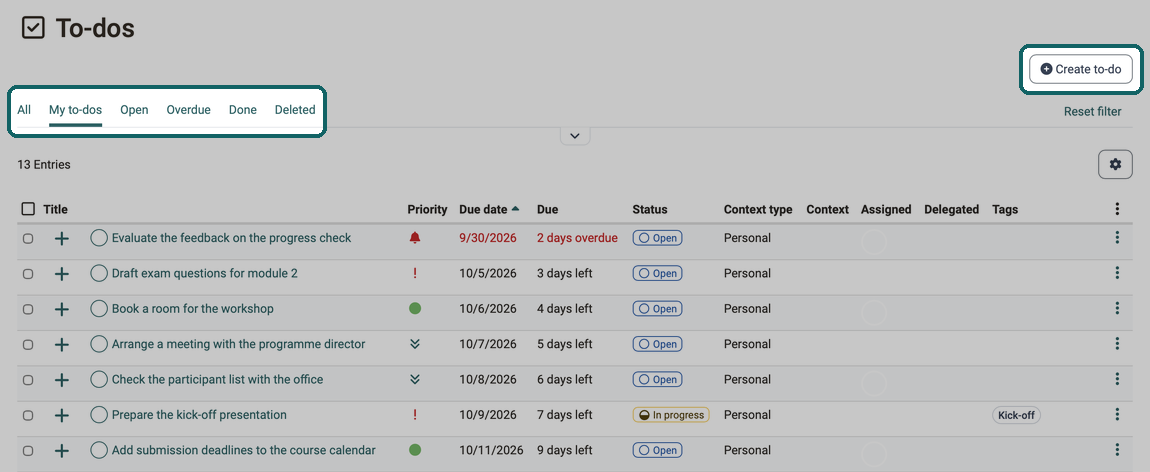This screenshot has width=1150, height=472.
Task: Select checkbox for Add submission deadlines row
Action: (28, 451)
